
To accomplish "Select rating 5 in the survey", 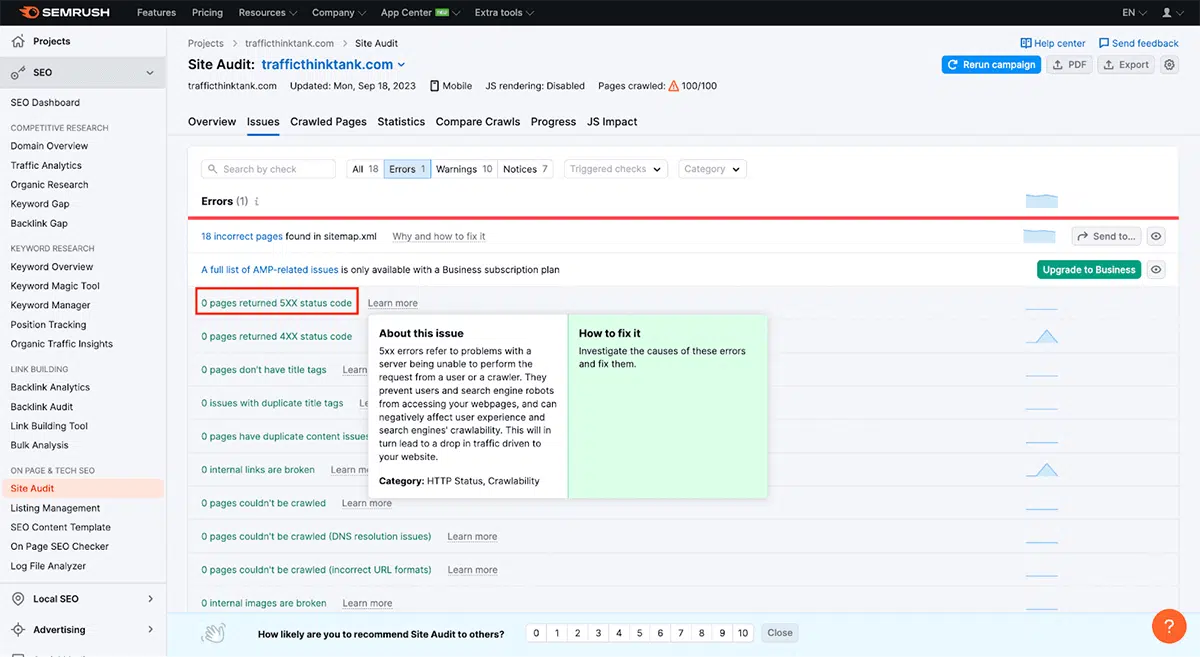I will [639, 633].
